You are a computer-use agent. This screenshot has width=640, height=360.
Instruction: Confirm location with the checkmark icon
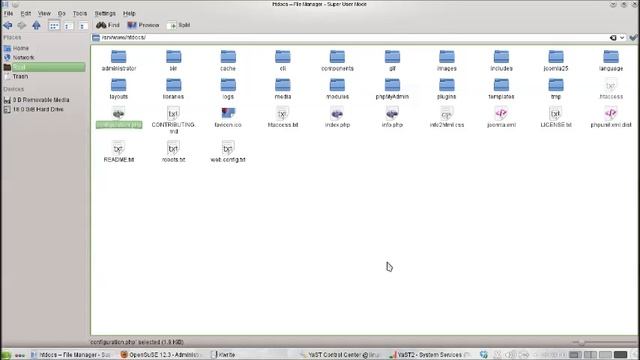[x=633, y=38]
